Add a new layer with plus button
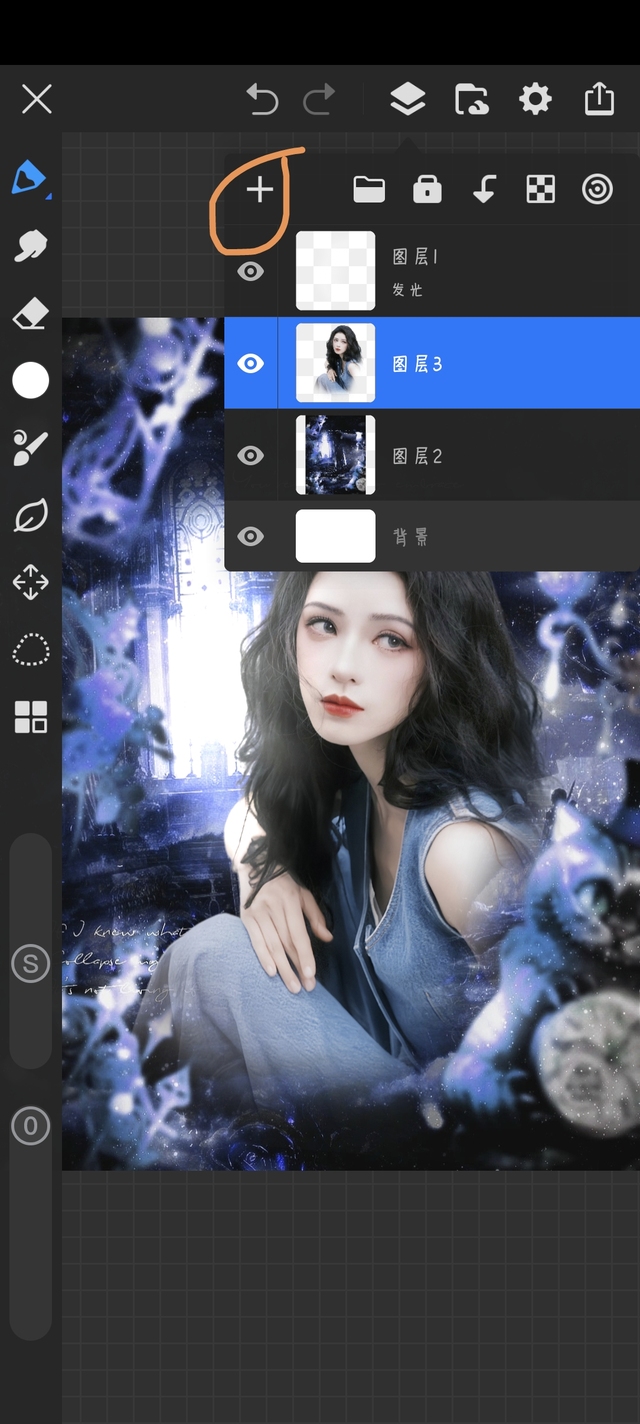640x1424 pixels. tap(260, 189)
